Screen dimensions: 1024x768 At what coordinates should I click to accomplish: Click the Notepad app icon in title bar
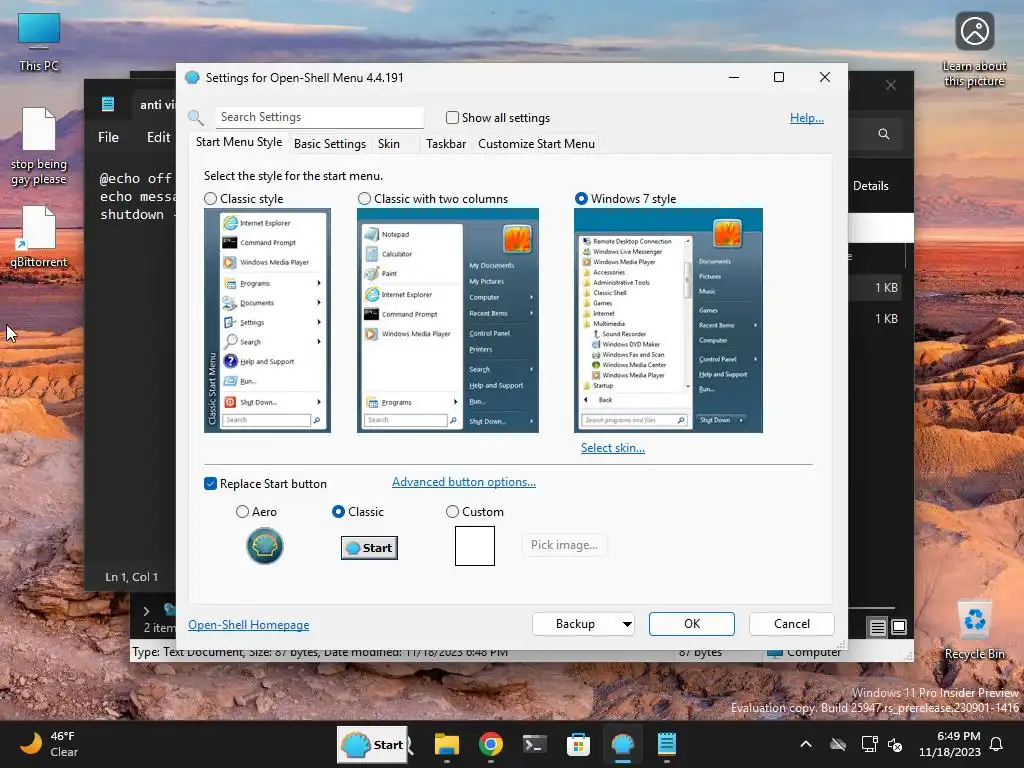(108, 104)
